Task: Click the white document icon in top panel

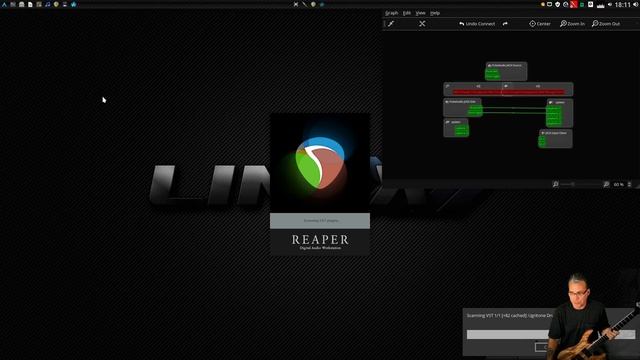Action: (x=30, y=4)
